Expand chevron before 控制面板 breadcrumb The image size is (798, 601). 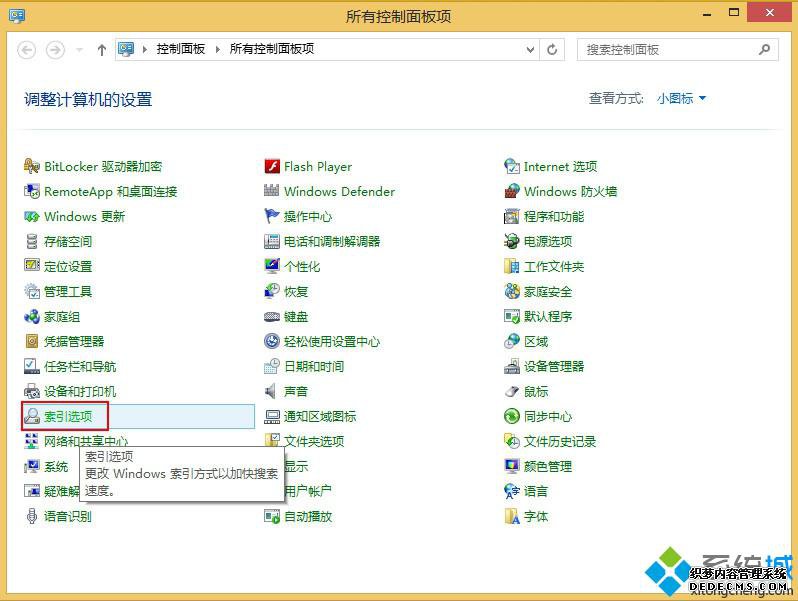tap(145, 49)
